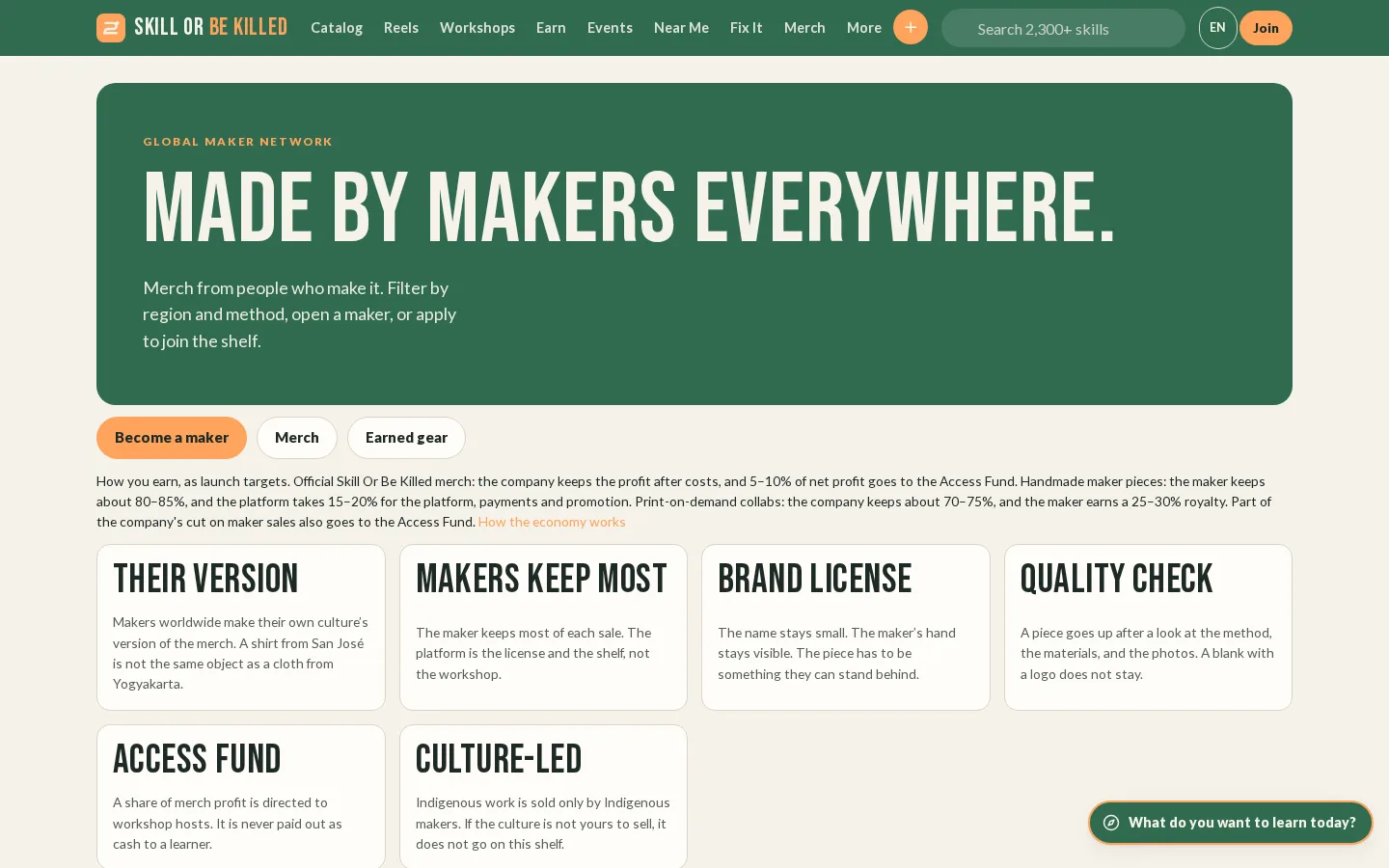Click the SKILL OR BE KILLED wordmark
Screen dimensions: 1389x868
pos(210,27)
